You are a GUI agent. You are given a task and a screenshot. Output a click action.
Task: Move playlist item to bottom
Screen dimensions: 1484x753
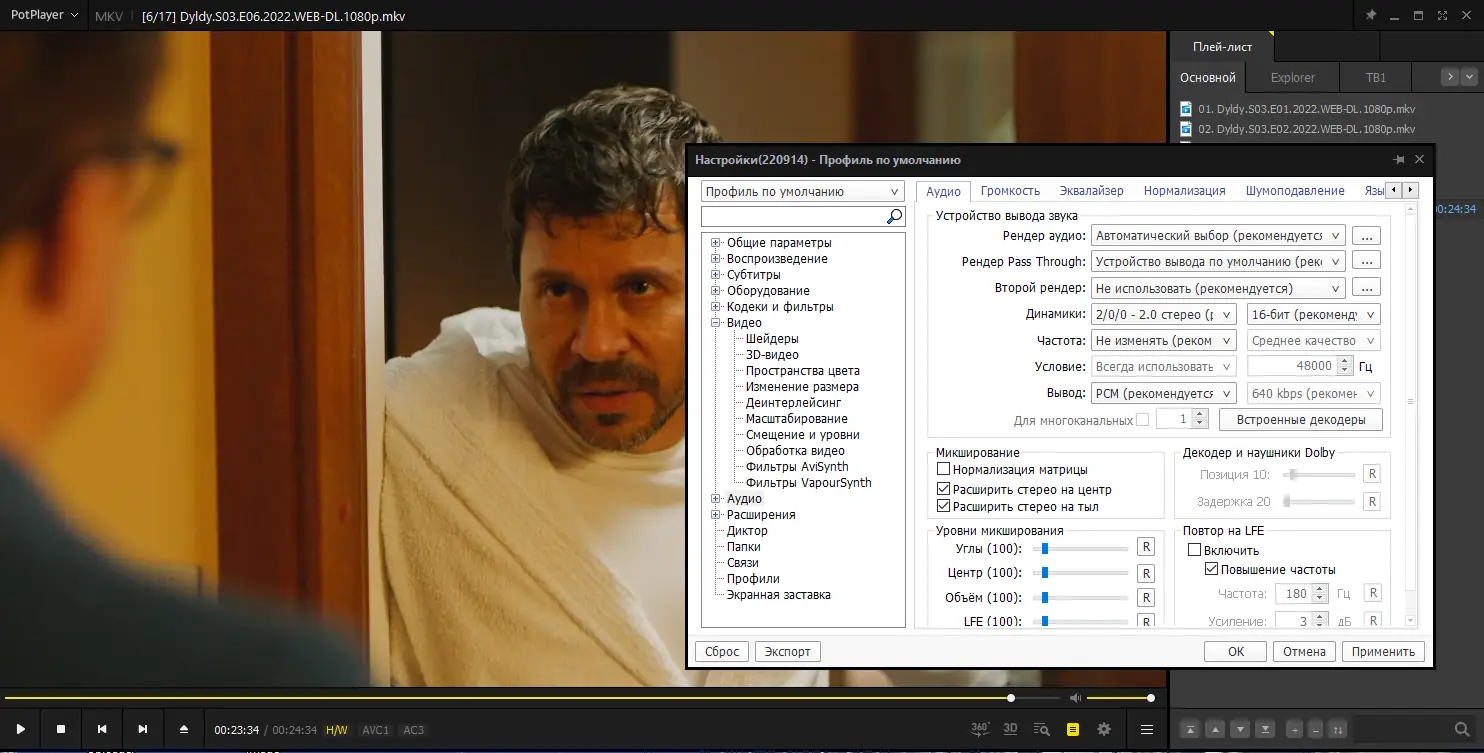[x=1266, y=729]
